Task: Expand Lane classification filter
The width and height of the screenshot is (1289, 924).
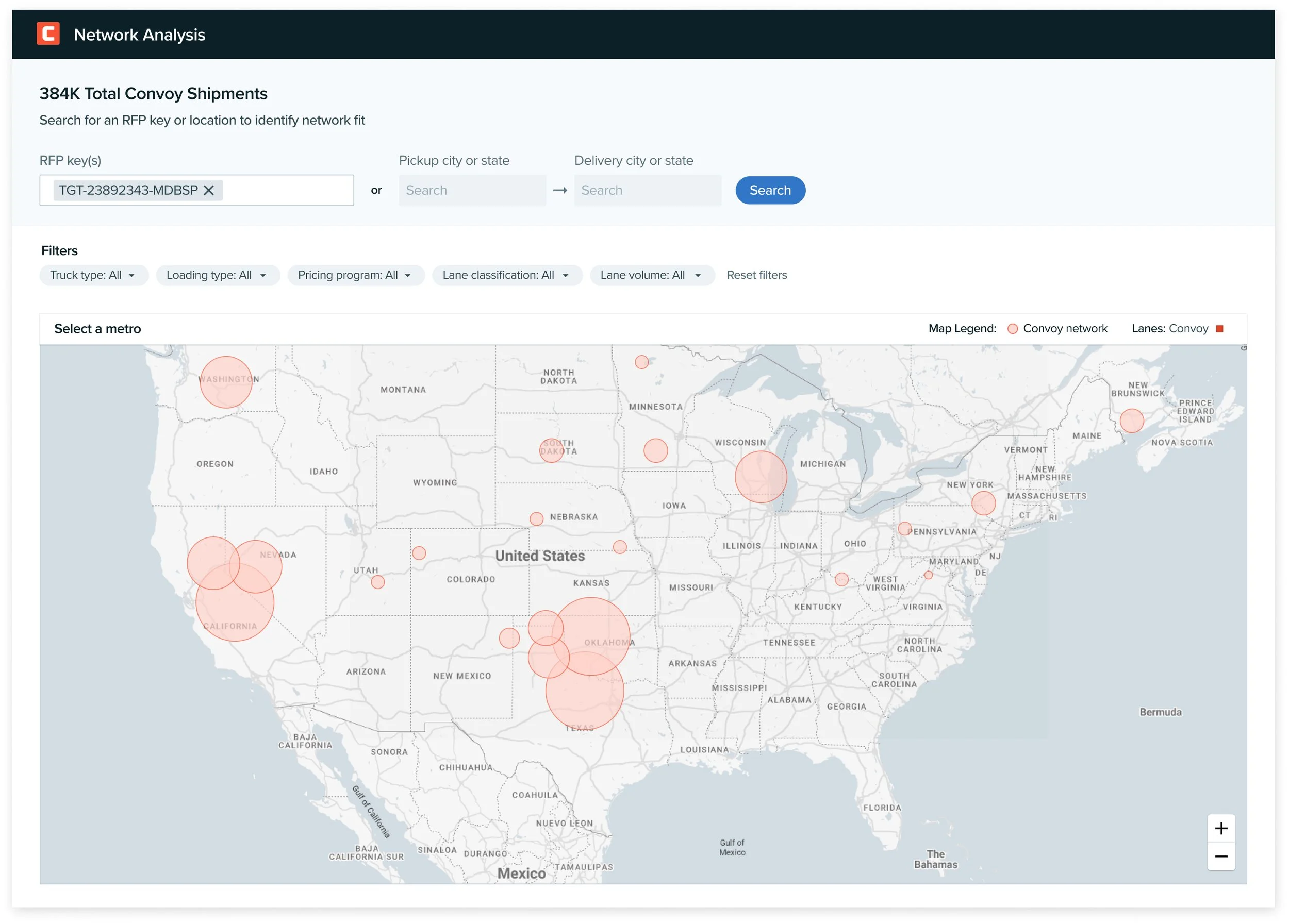Action: coord(506,275)
